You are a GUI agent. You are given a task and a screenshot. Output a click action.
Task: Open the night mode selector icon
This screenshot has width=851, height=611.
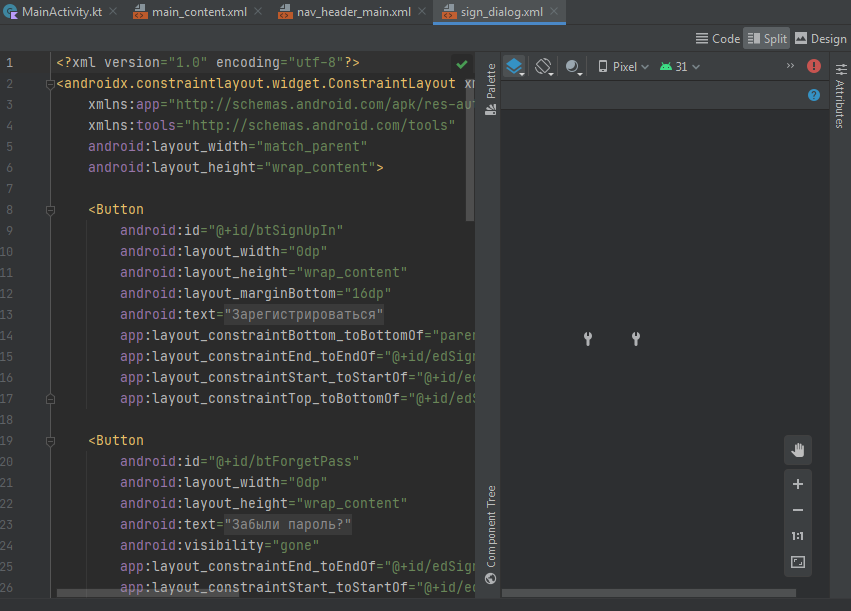[x=574, y=67]
